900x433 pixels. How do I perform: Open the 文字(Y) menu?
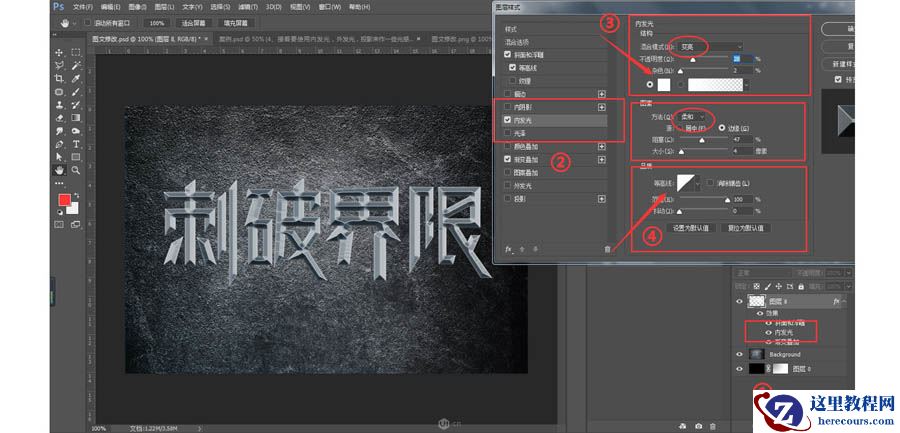click(x=192, y=7)
